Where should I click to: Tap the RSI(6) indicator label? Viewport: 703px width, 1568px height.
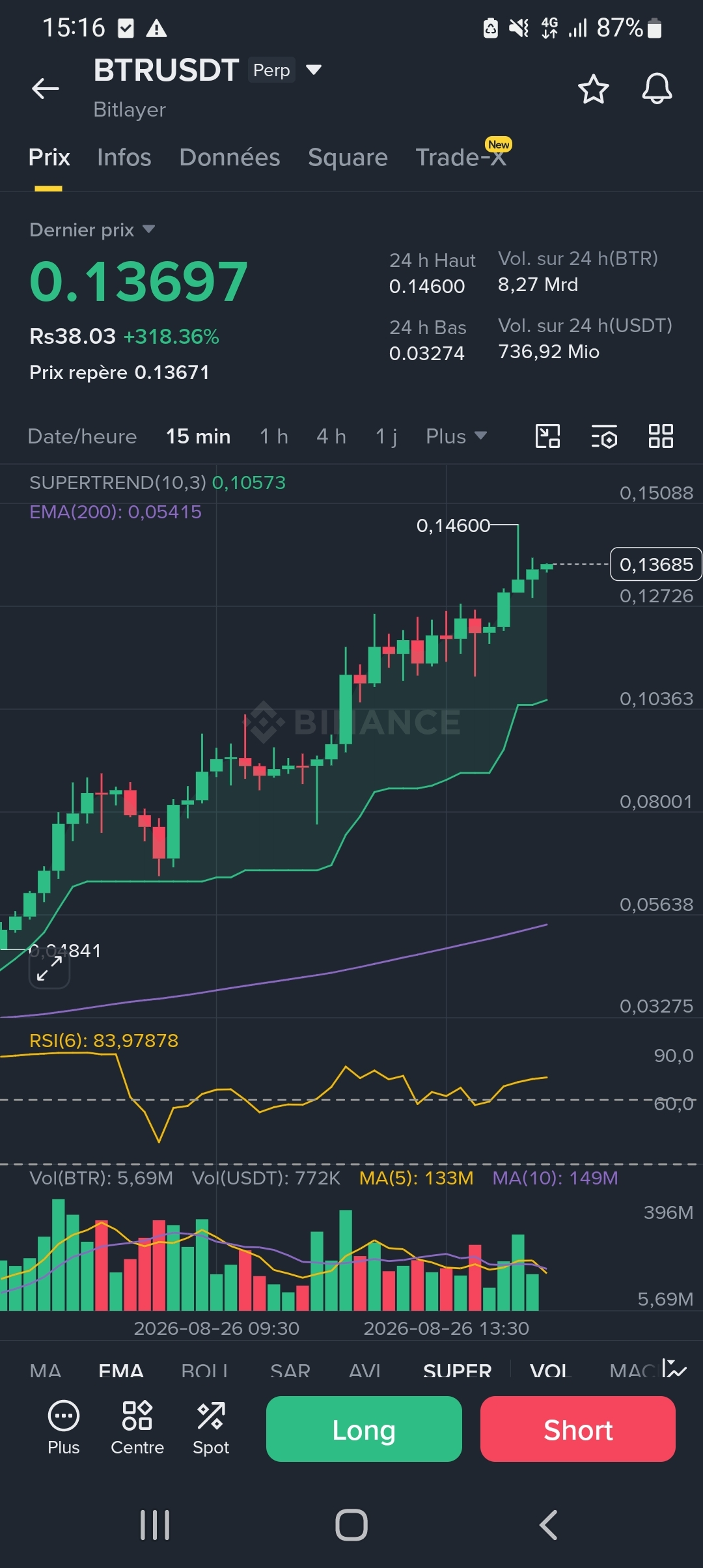[103, 1041]
